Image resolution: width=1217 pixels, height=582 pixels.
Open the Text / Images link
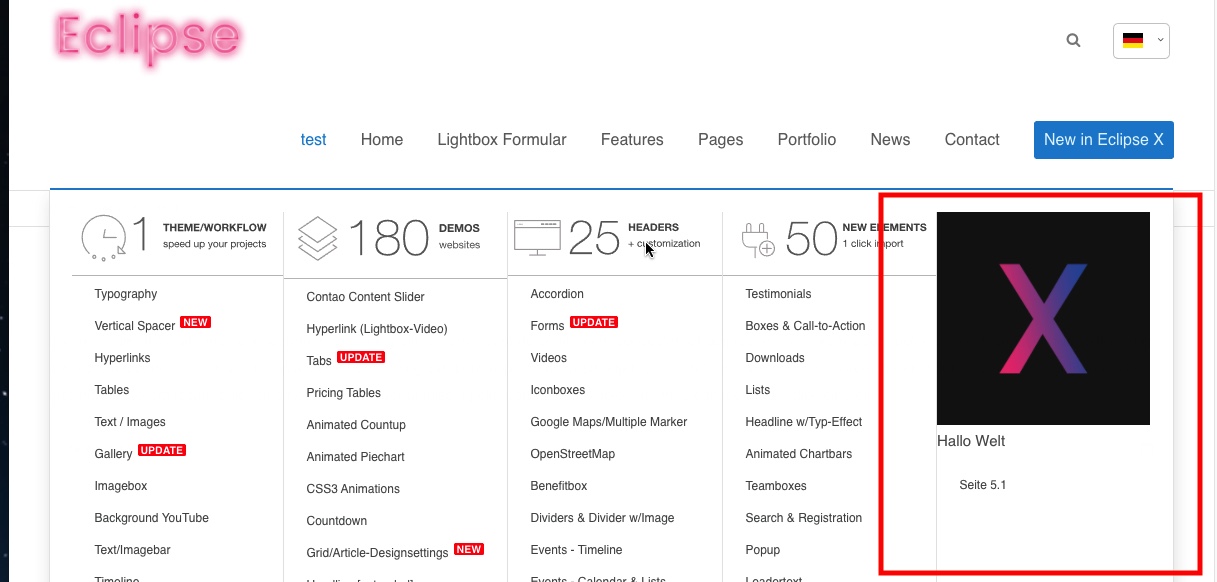click(130, 422)
